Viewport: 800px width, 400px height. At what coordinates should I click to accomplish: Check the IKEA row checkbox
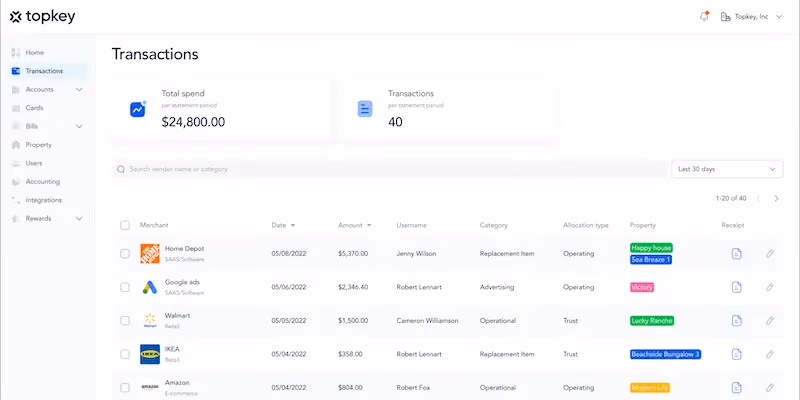tap(125, 354)
